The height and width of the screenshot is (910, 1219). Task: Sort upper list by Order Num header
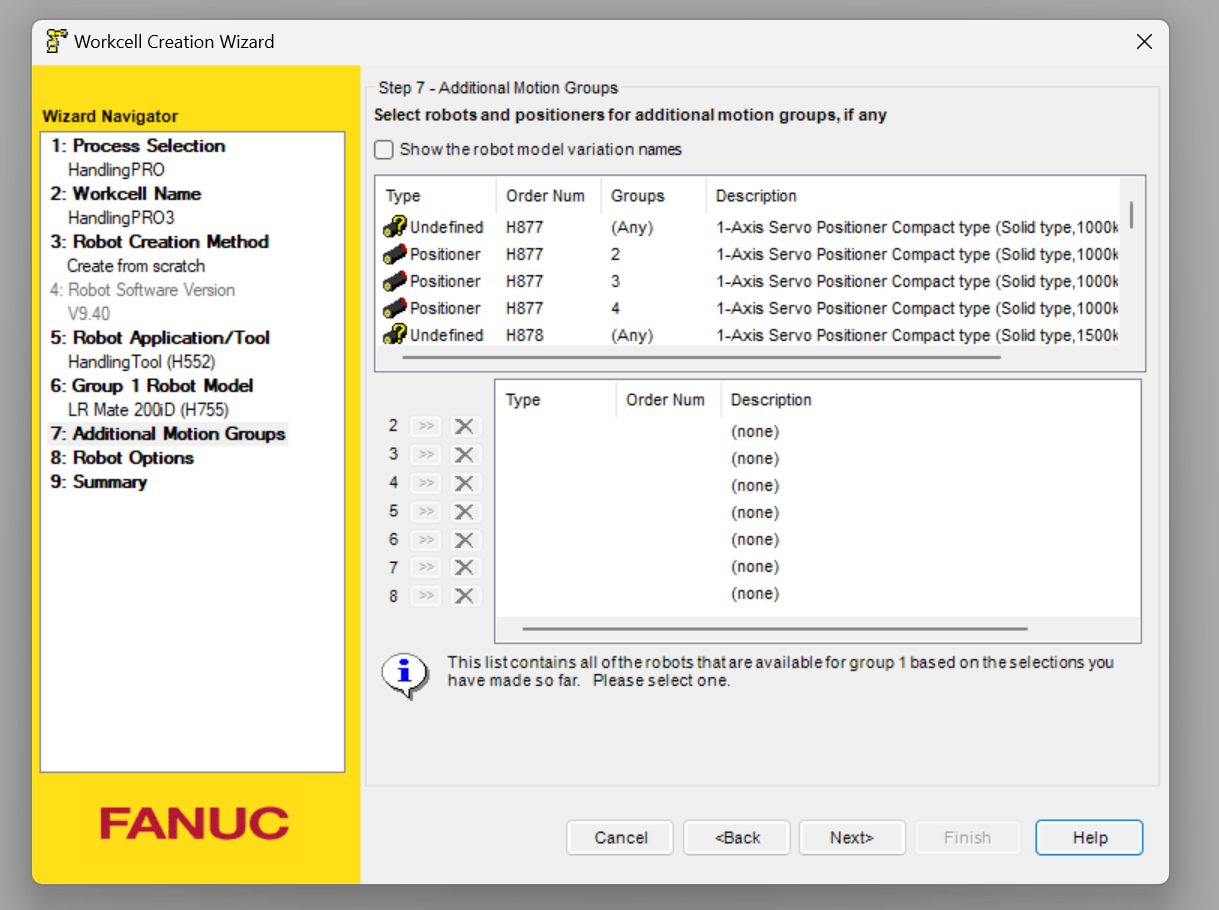(548, 196)
